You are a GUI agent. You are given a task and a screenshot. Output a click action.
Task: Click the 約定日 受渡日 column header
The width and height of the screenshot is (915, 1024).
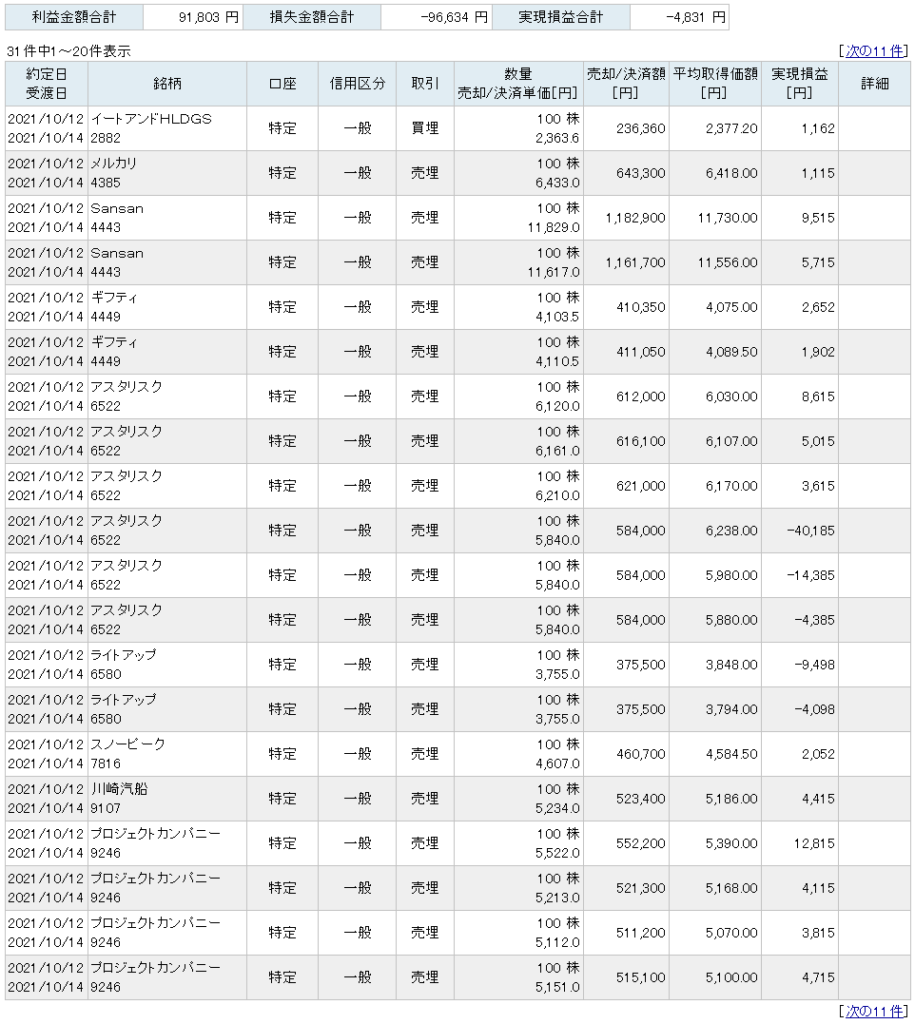click(x=46, y=84)
